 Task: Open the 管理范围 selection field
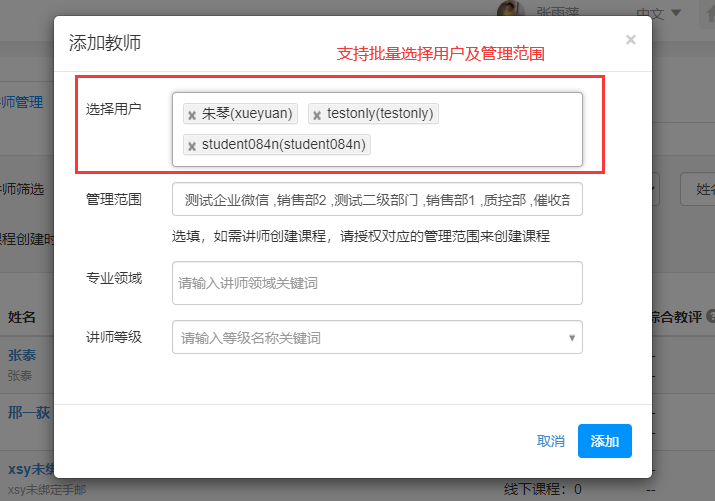click(x=377, y=199)
